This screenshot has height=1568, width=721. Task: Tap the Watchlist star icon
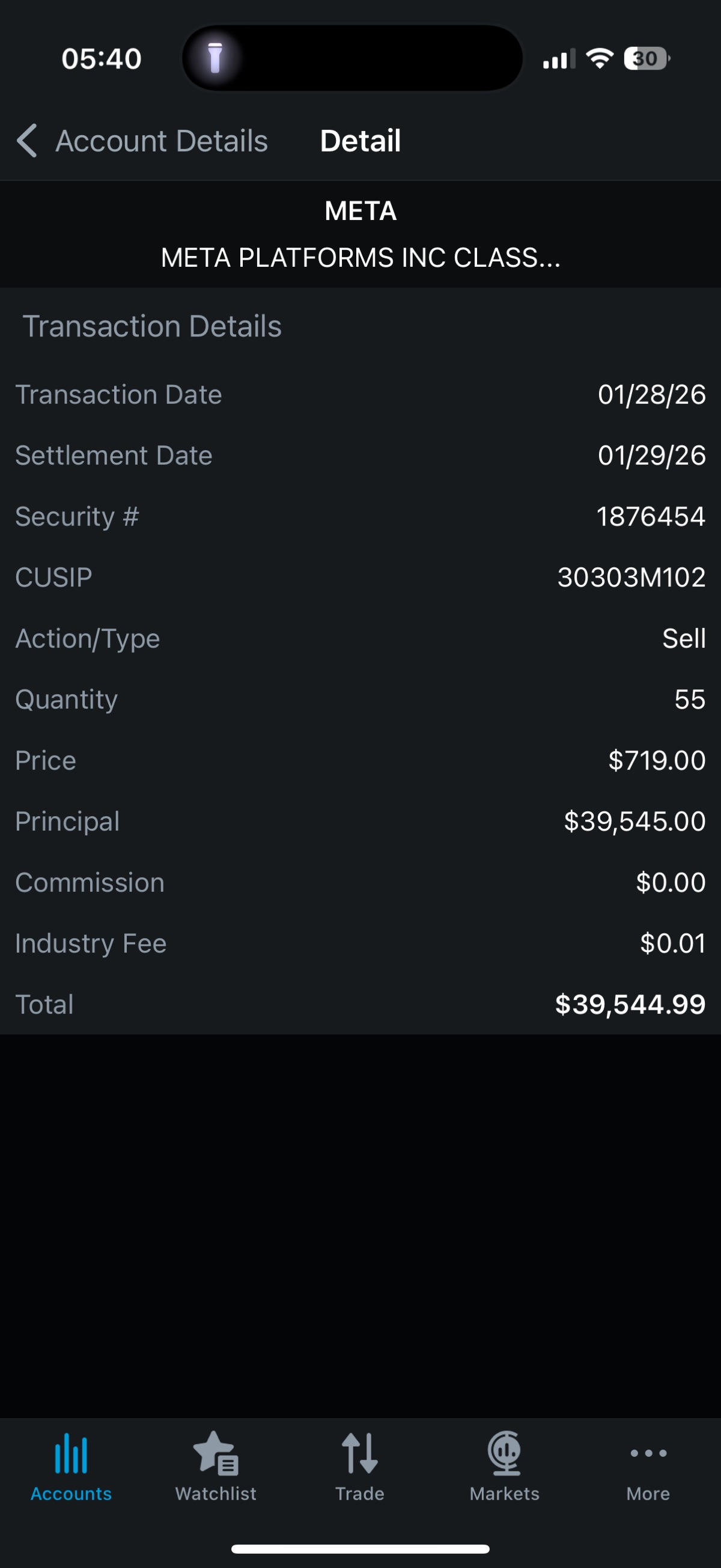215,1454
